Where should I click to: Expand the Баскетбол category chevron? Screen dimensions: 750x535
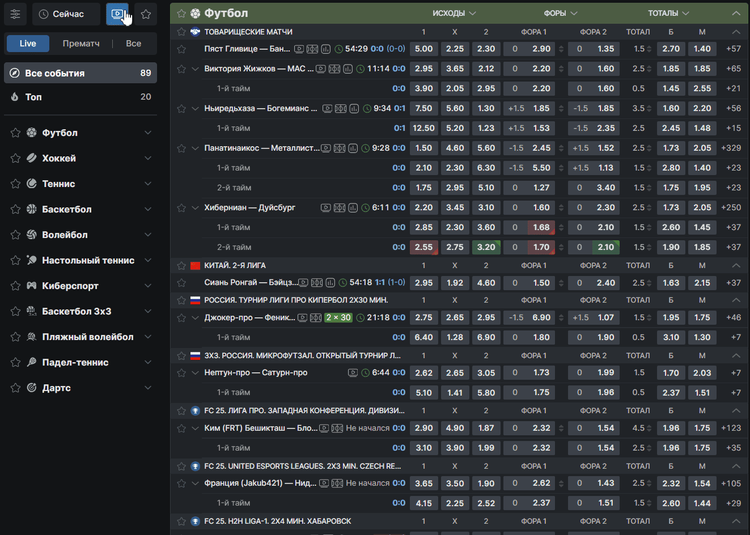[x=148, y=210]
